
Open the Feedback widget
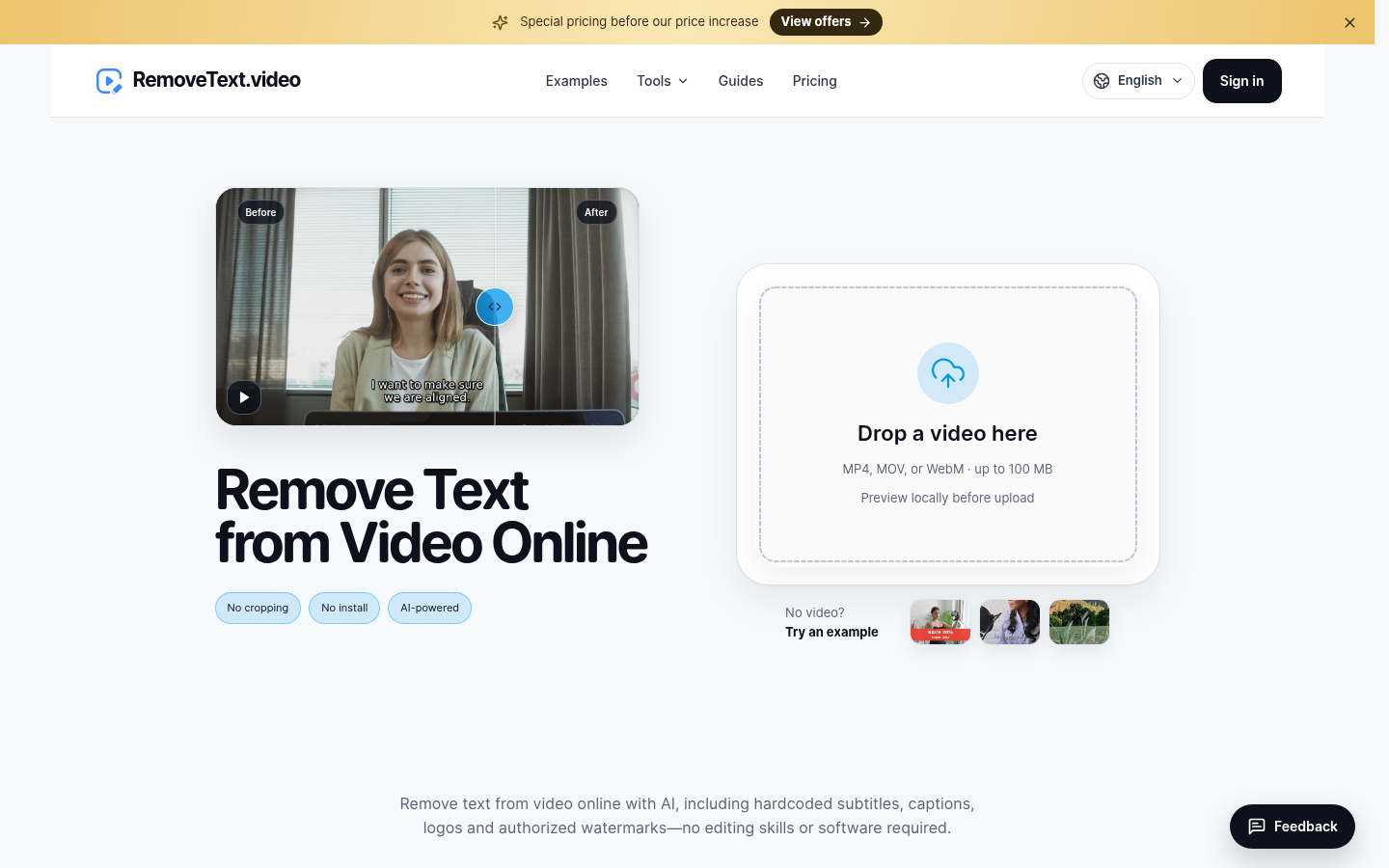[x=1292, y=827]
